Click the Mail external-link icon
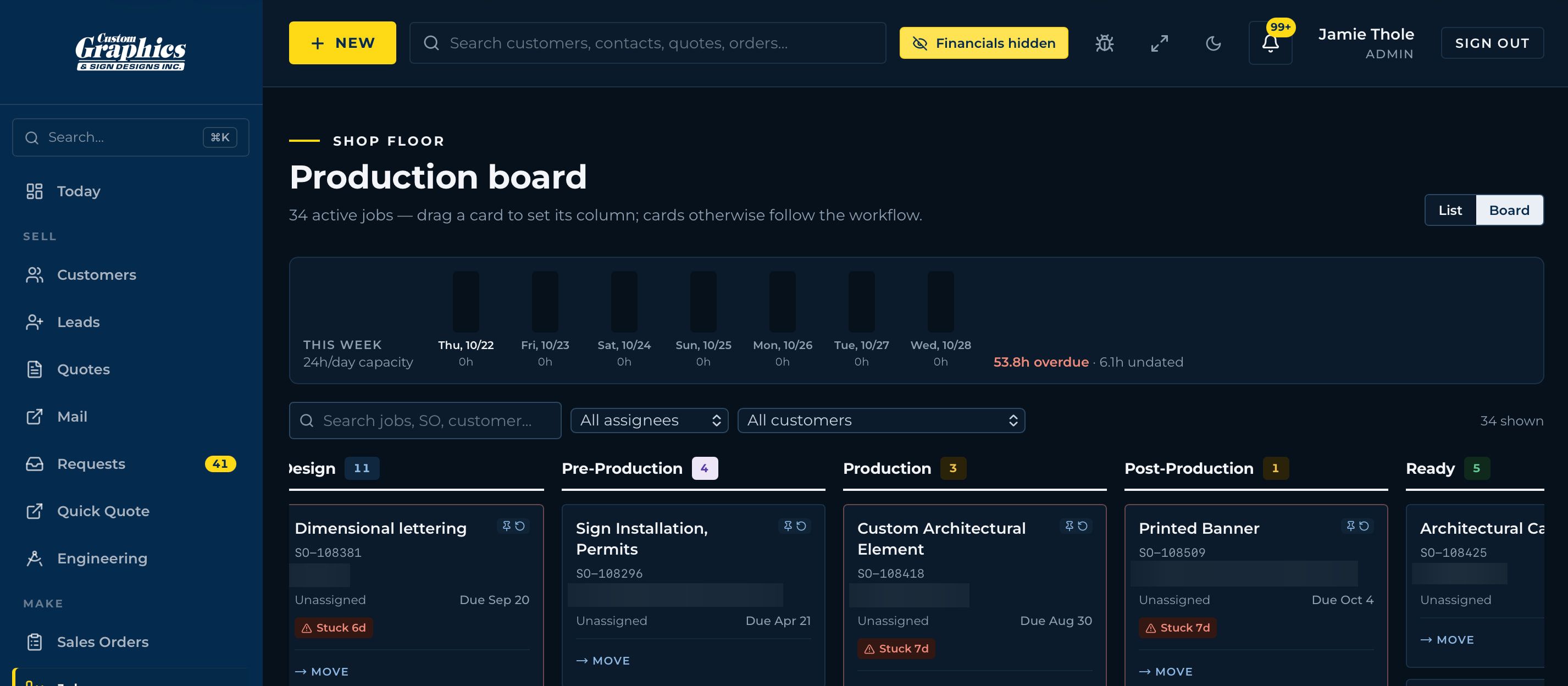The width and height of the screenshot is (1568, 686). pos(35,417)
